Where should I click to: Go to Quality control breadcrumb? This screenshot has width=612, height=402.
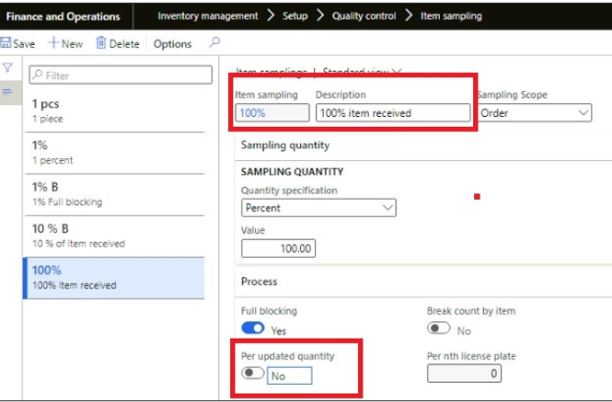[364, 16]
